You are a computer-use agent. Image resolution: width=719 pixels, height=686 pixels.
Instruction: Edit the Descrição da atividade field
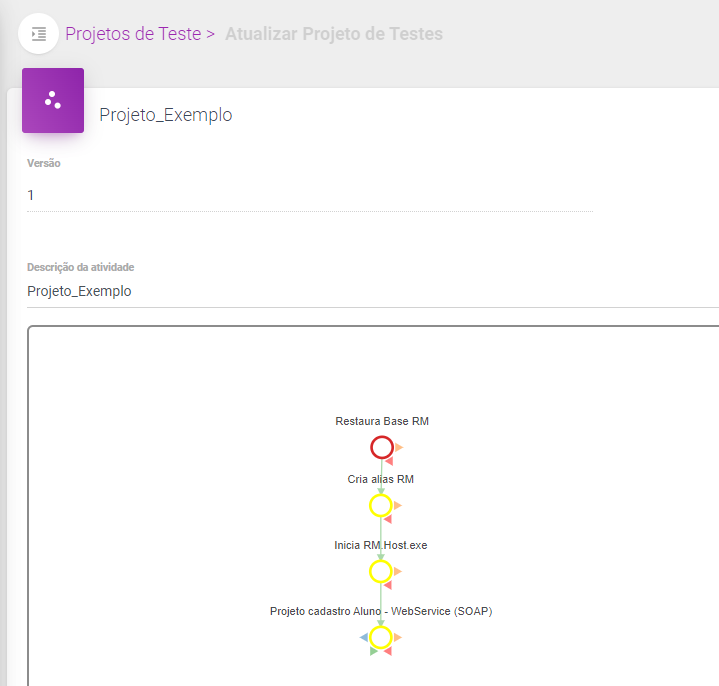click(372, 291)
